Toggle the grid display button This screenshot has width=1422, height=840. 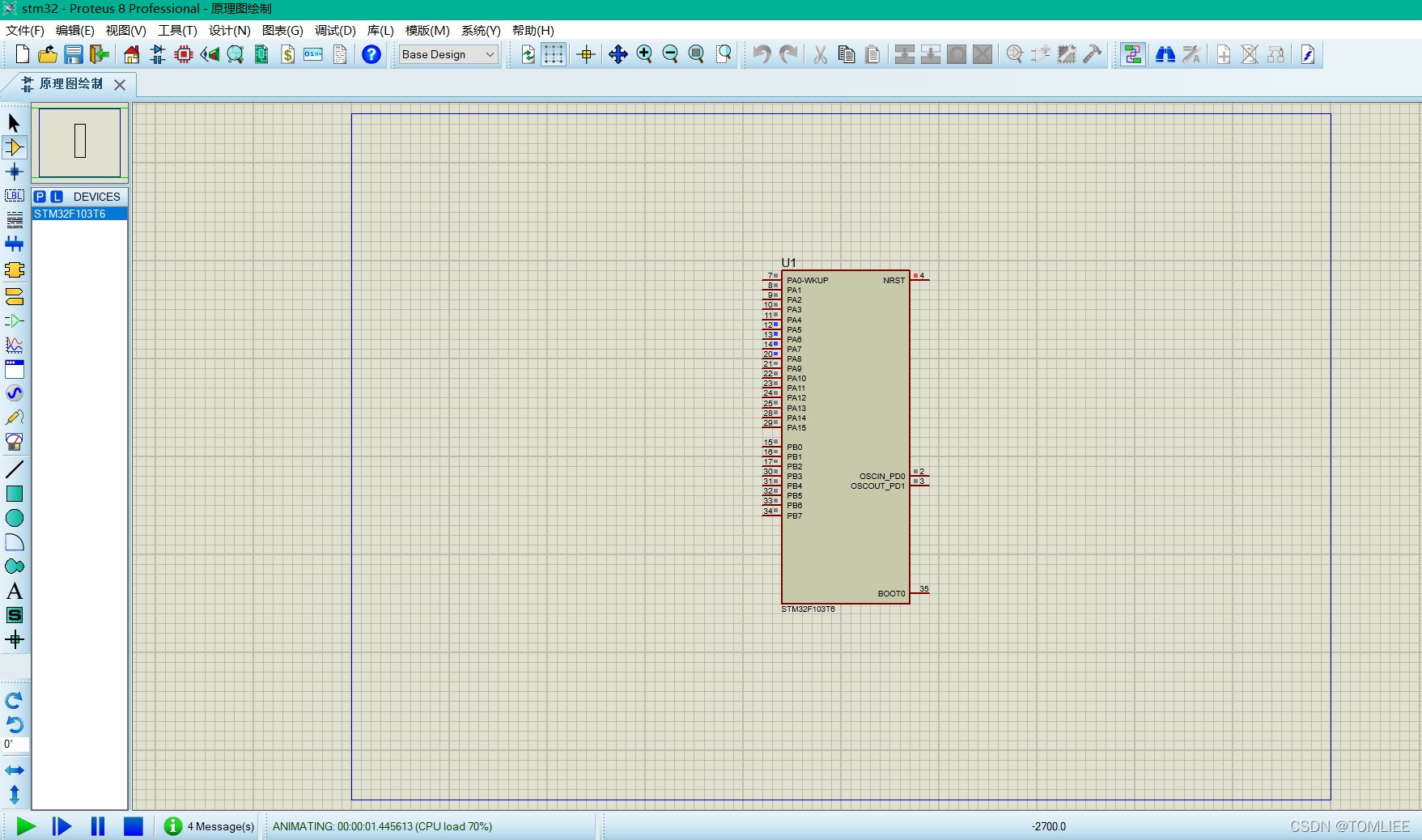click(554, 54)
